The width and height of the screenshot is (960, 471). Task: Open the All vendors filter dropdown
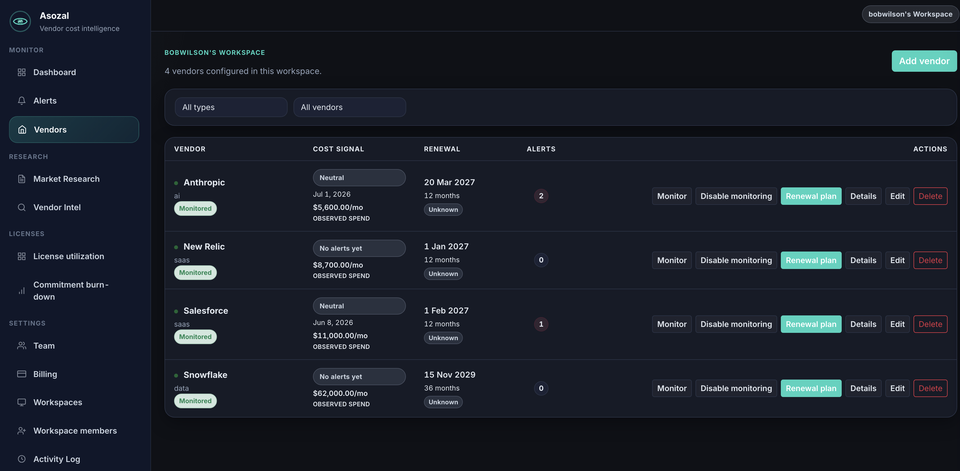(350, 107)
